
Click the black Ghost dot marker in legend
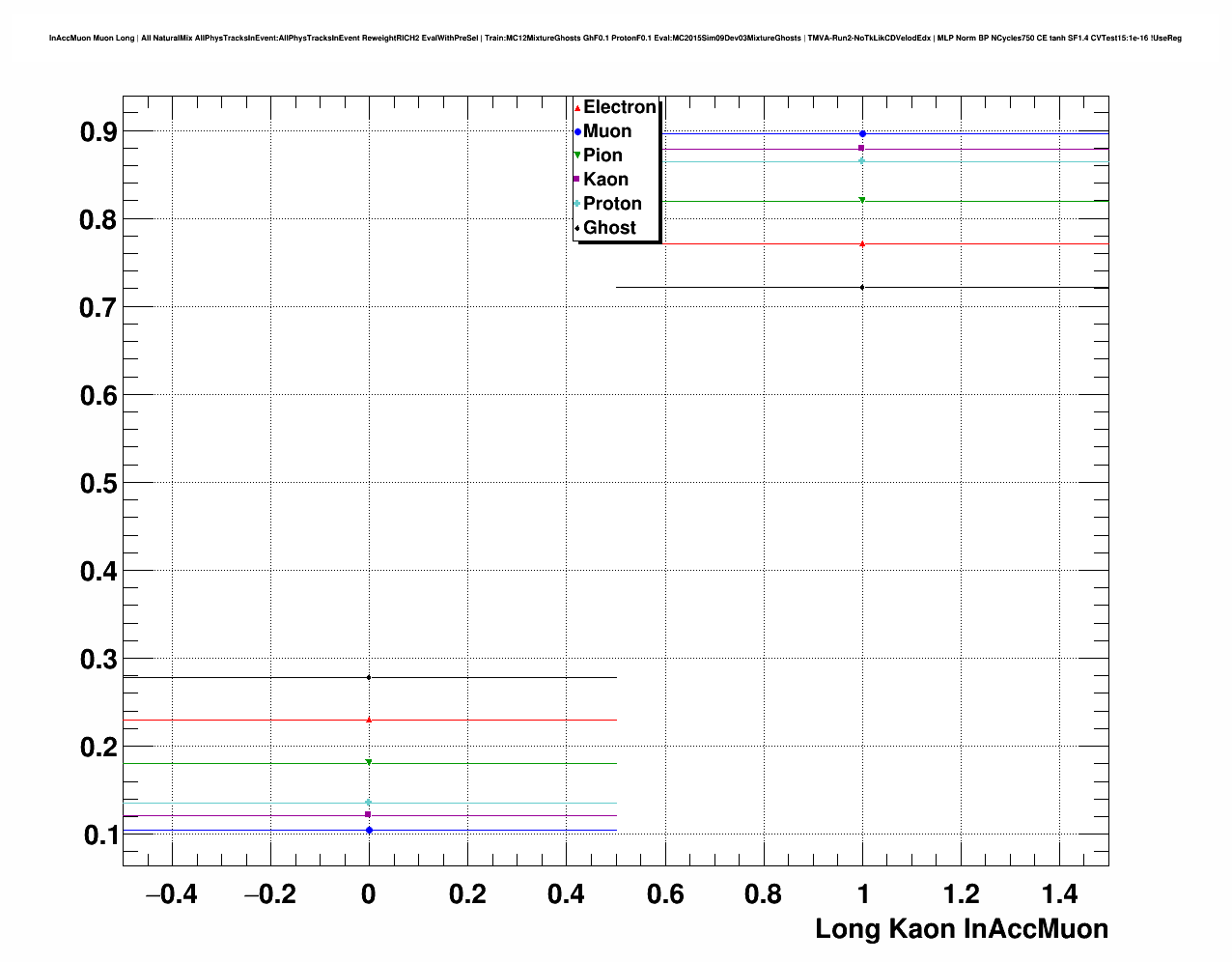pyautogui.click(x=577, y=228)
